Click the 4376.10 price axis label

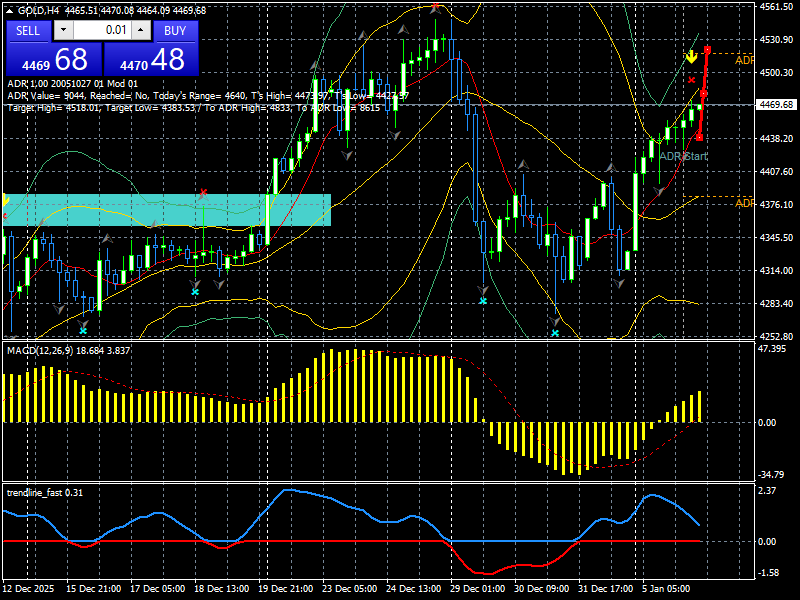click(776, 205)
